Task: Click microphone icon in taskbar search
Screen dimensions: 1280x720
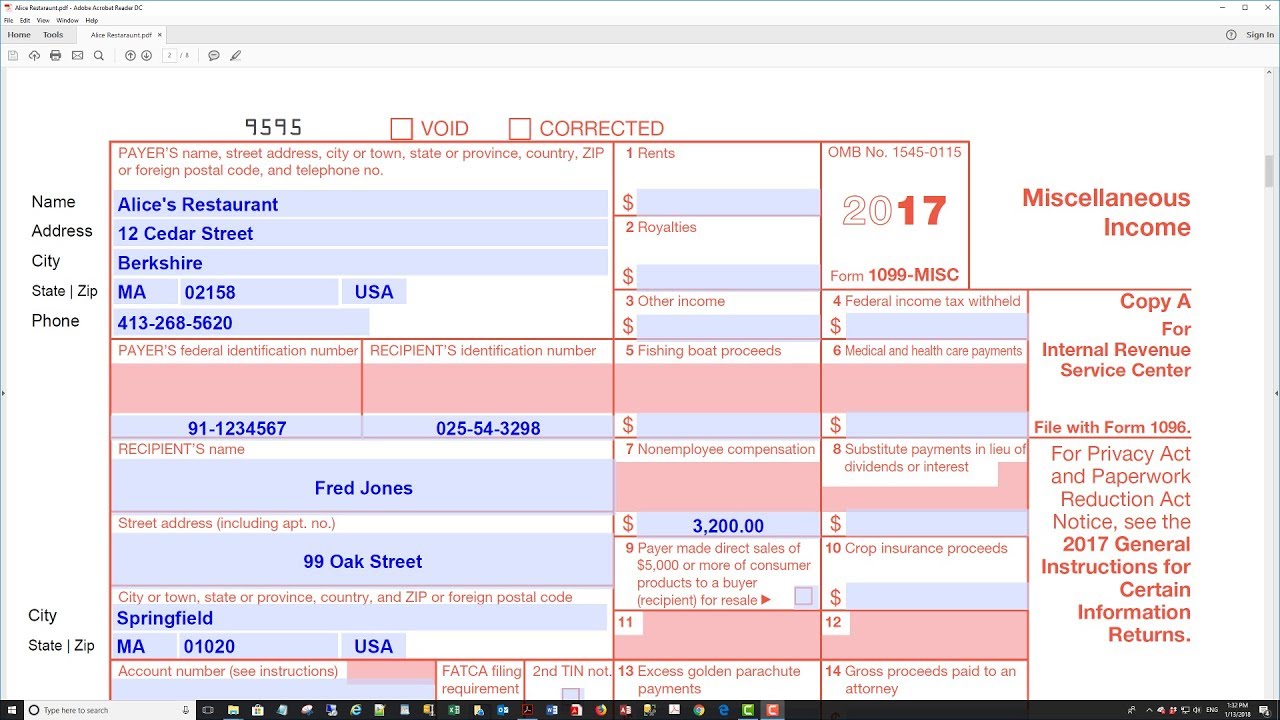Action: (186, 710)
